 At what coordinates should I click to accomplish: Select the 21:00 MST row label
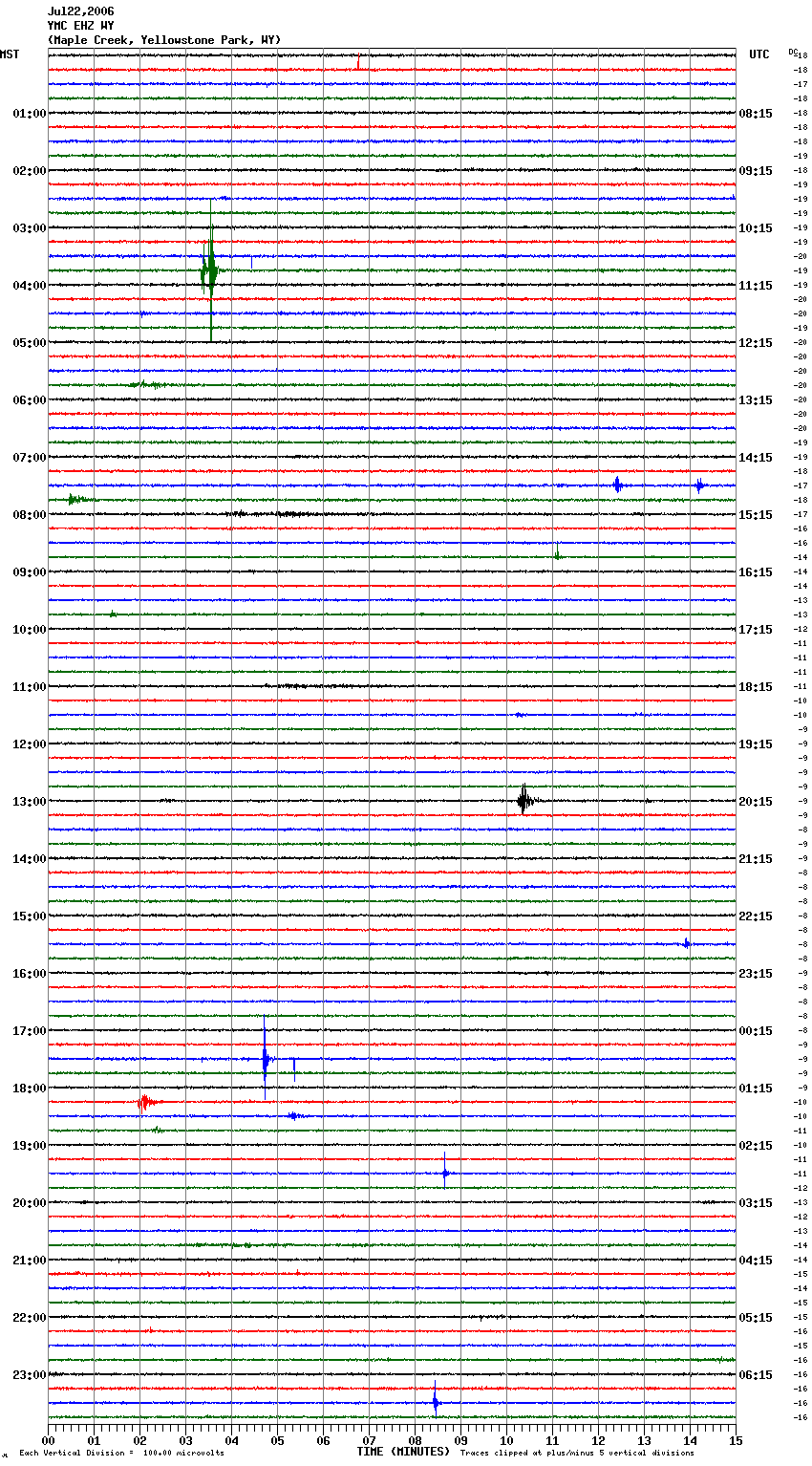[30, 1260]
